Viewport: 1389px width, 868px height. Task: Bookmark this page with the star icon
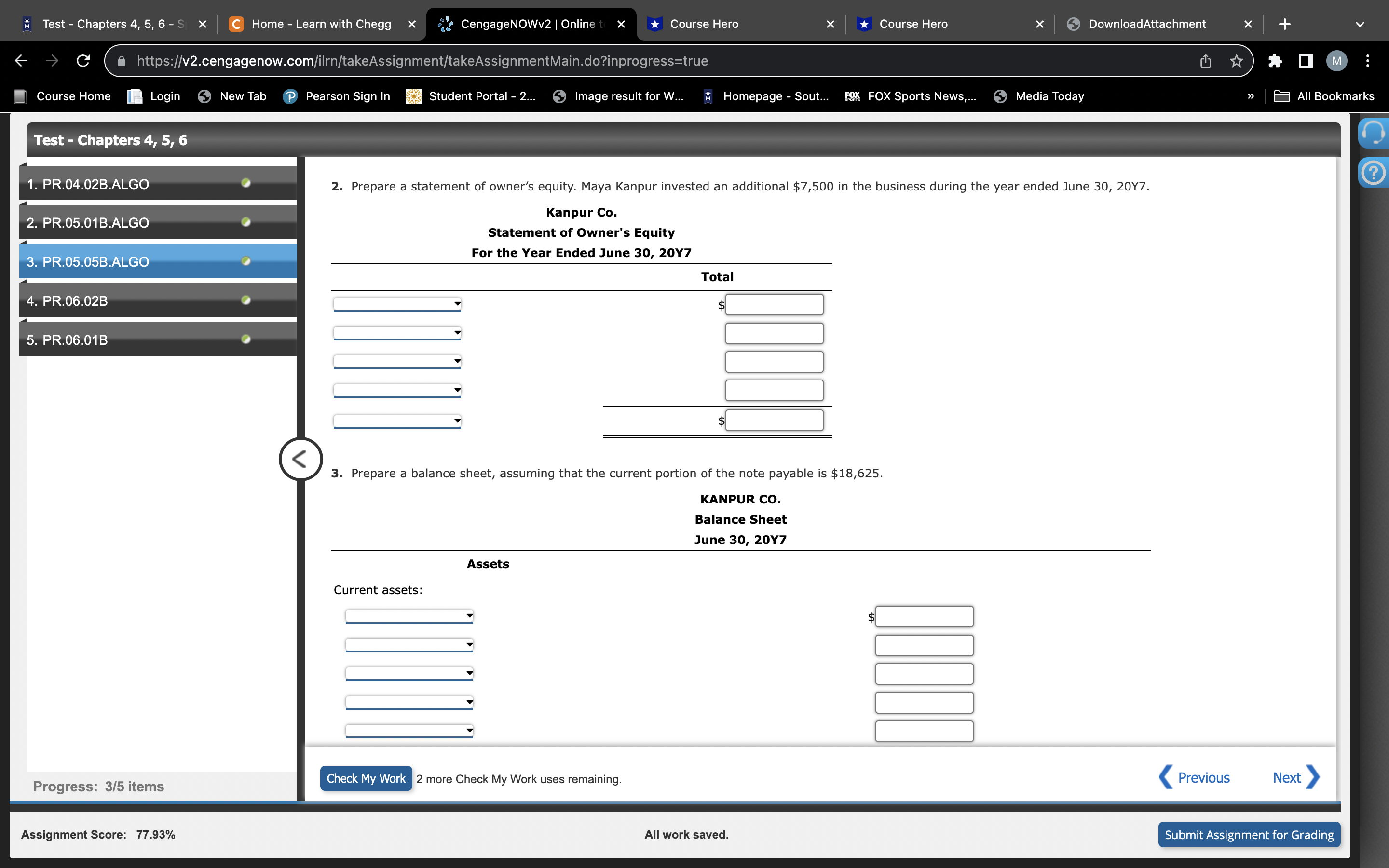pos(1236,61)
